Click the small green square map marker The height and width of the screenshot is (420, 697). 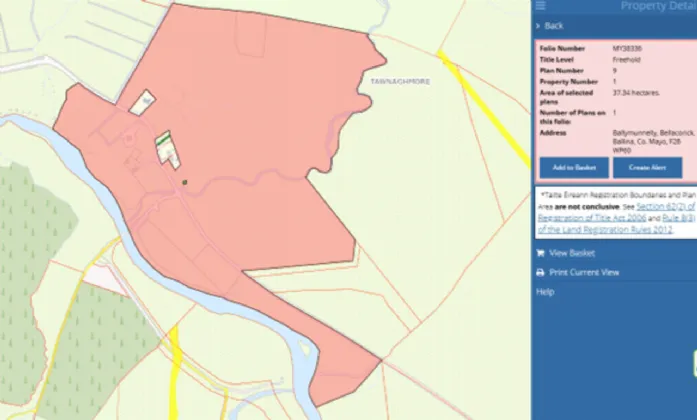(184, 182)
